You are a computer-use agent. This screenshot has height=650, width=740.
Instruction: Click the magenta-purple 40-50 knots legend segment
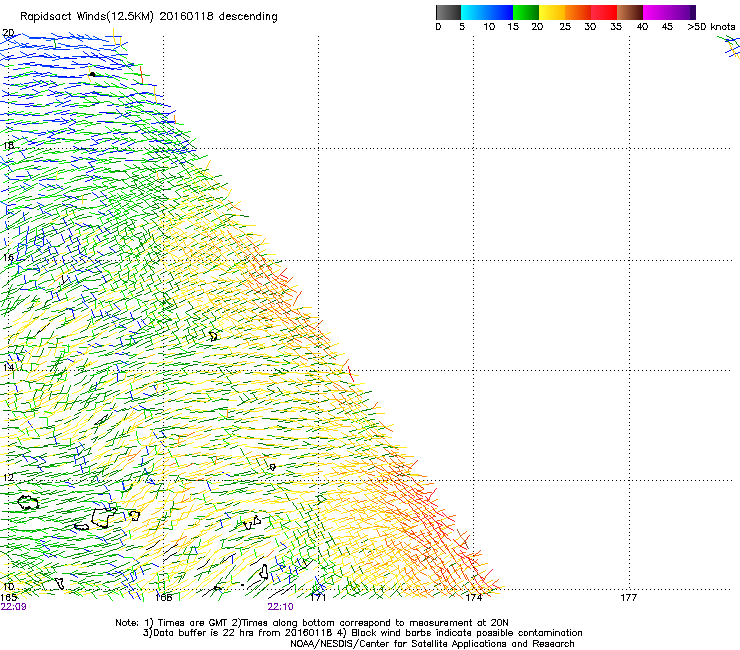pos(669,12)
